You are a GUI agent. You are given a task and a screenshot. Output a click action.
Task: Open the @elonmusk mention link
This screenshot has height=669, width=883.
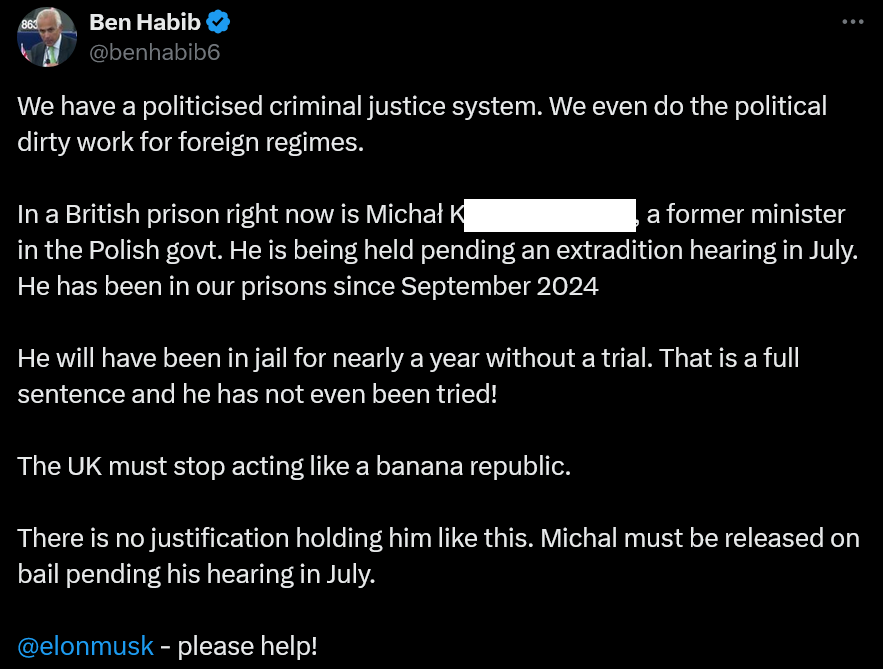[86, 646]
